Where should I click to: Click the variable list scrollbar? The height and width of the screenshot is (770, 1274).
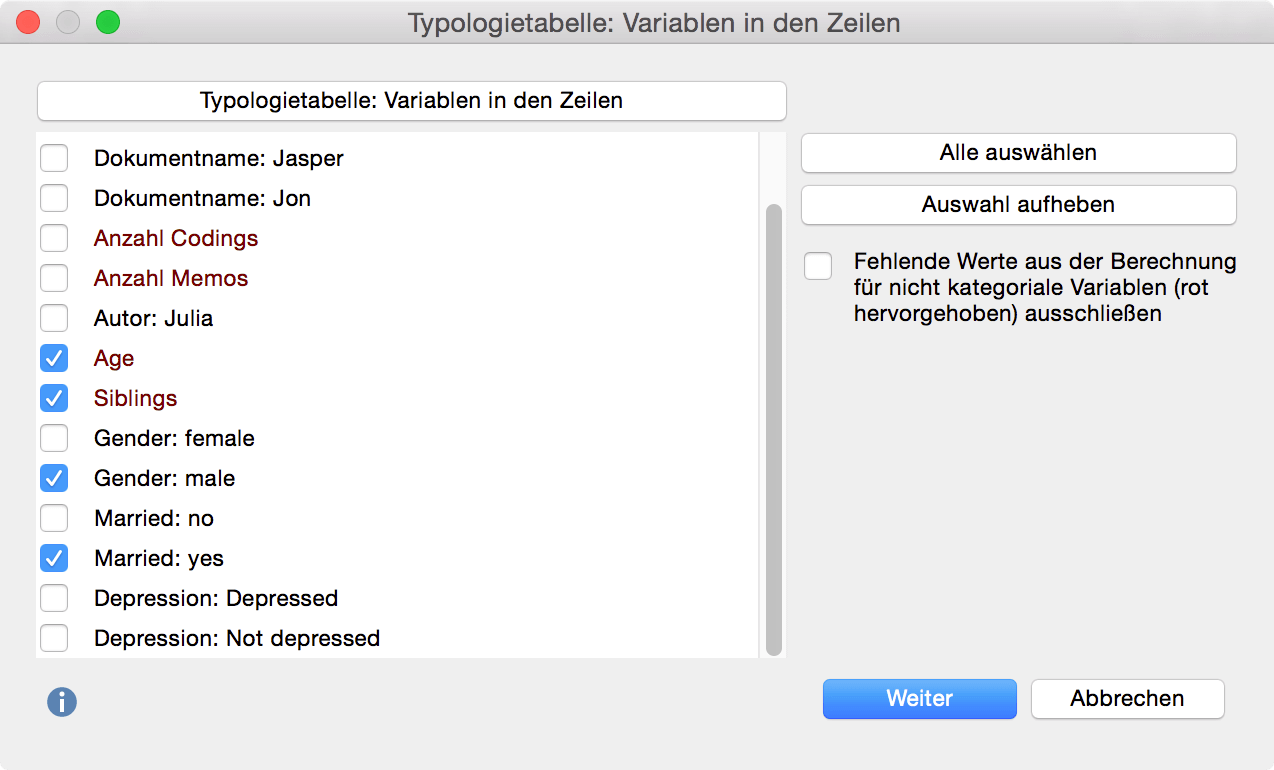773,430
